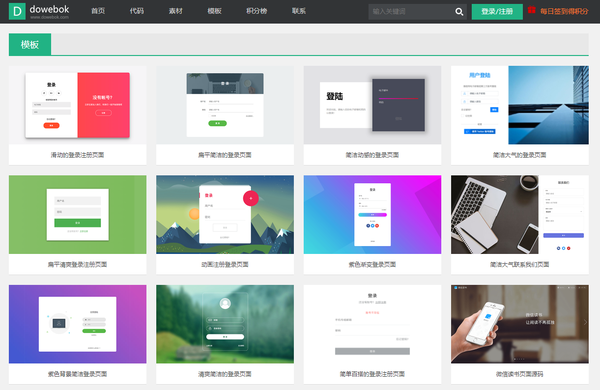The height and width of the screenshot is (390, 600).
Task: Open the 模板 menu item
Action: pos(214,11)
